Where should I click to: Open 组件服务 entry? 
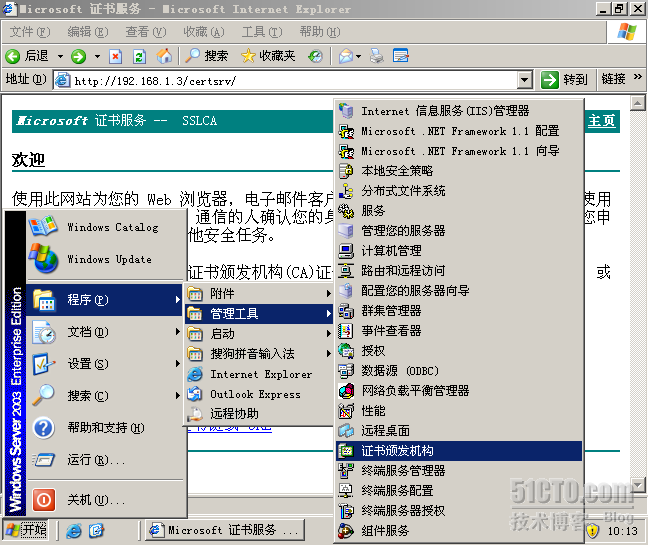(459, 531)
